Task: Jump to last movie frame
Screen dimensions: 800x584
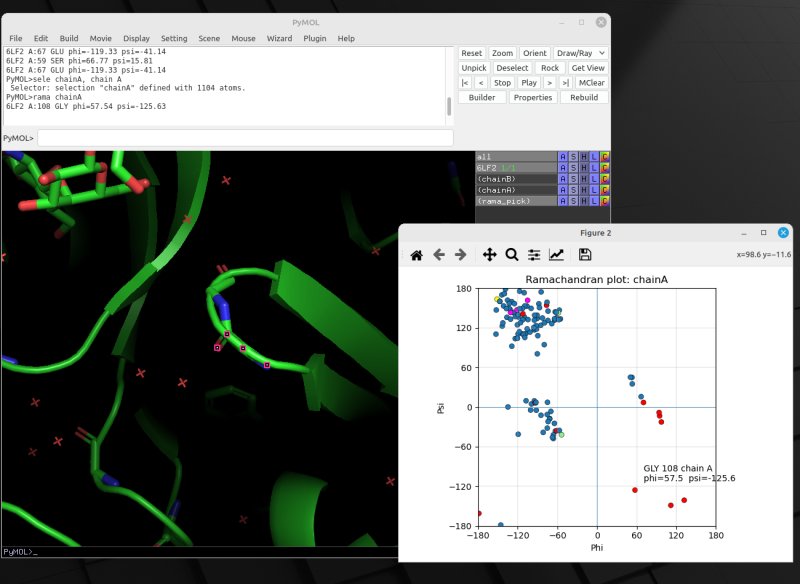Action: point(565,83)
